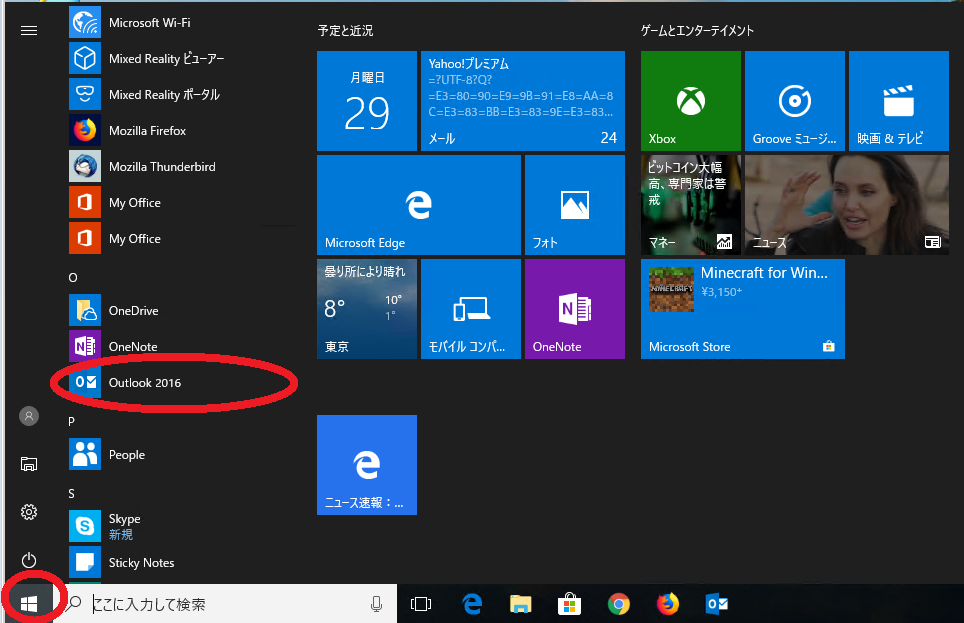Jump via the letter O header
Image resolution: width=964 pixels, height=623 pixels.
click(73, 277)
